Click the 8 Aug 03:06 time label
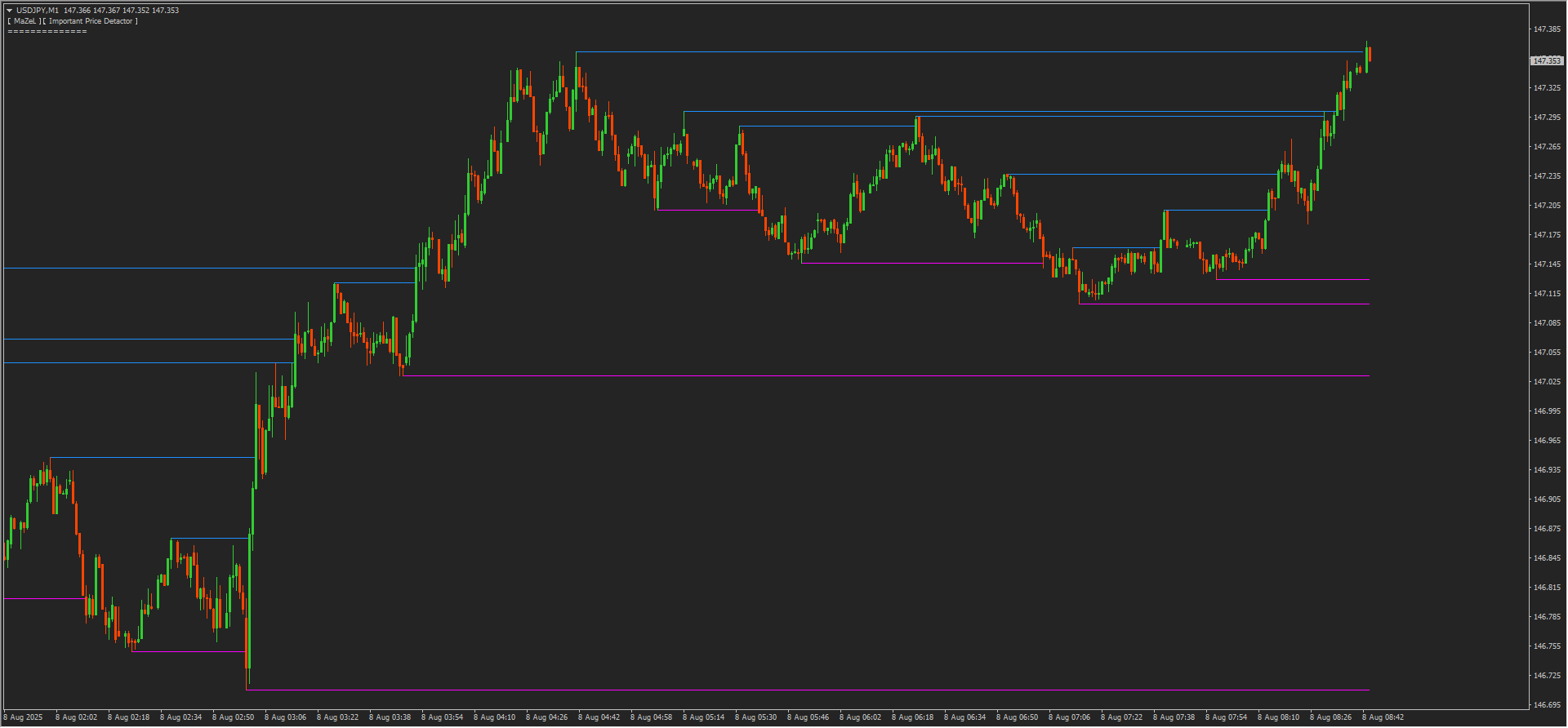1568x728 pixels. 285,718
